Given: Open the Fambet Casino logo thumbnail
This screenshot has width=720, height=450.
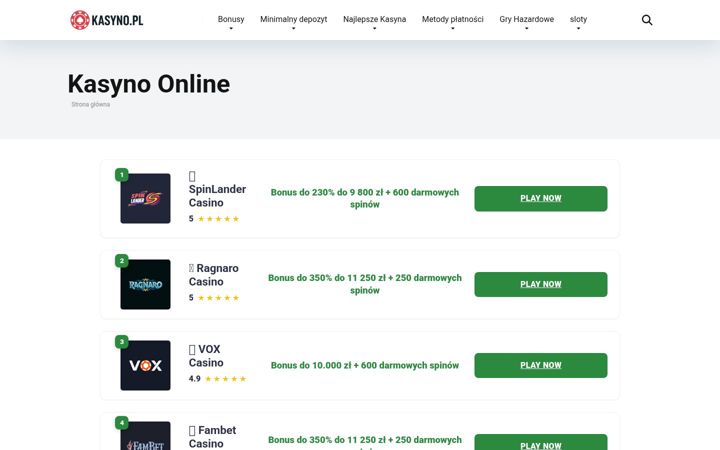Looking at the screenshot, I should tap(145, 436).
